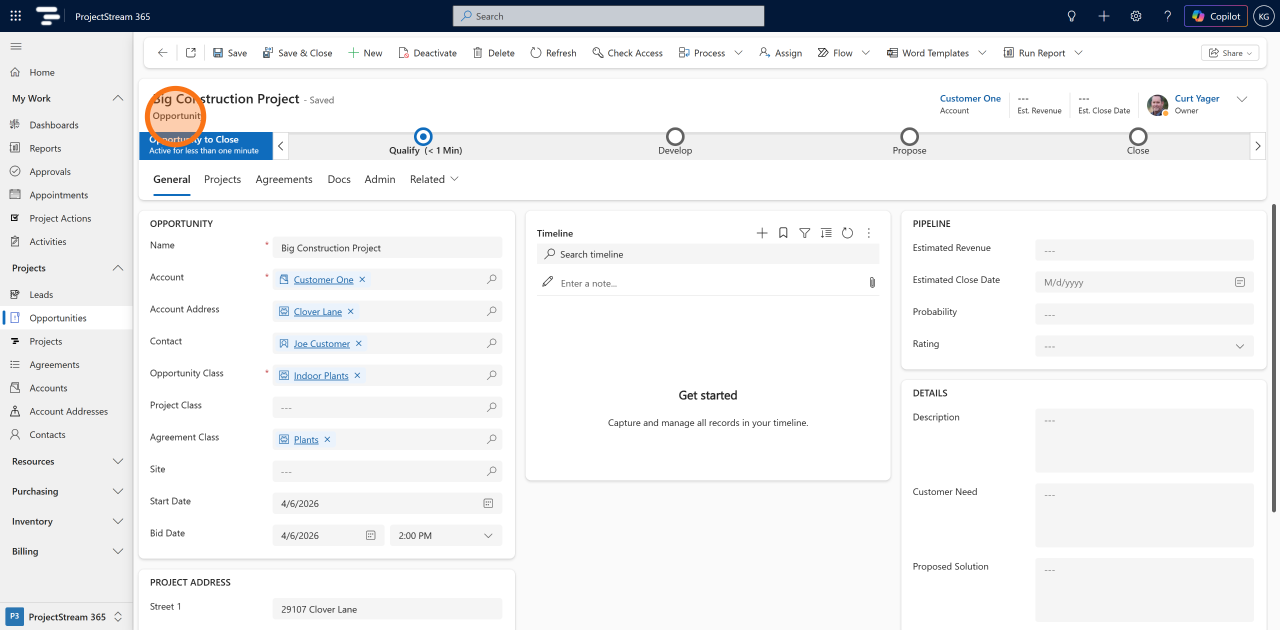The image size is (1280, 630).
Task: Click Save & Close button
Action: coord(297,53)
